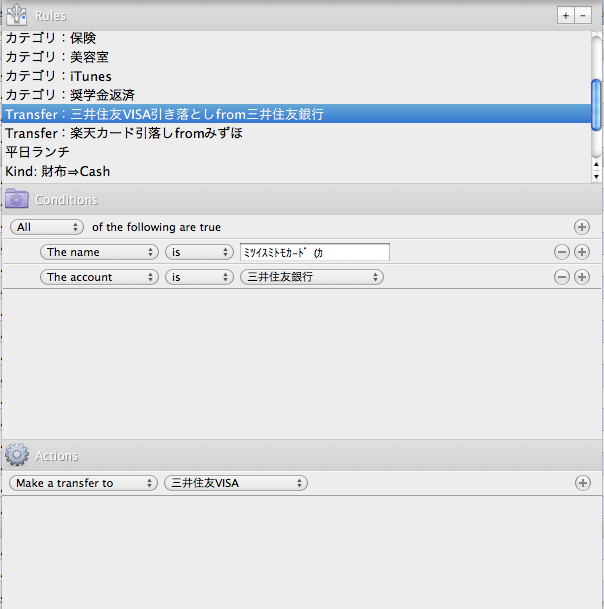604x609 pixels.
Task: Add condition after 'The account' row
Action: pyautogui.click(x=581, y=277)
